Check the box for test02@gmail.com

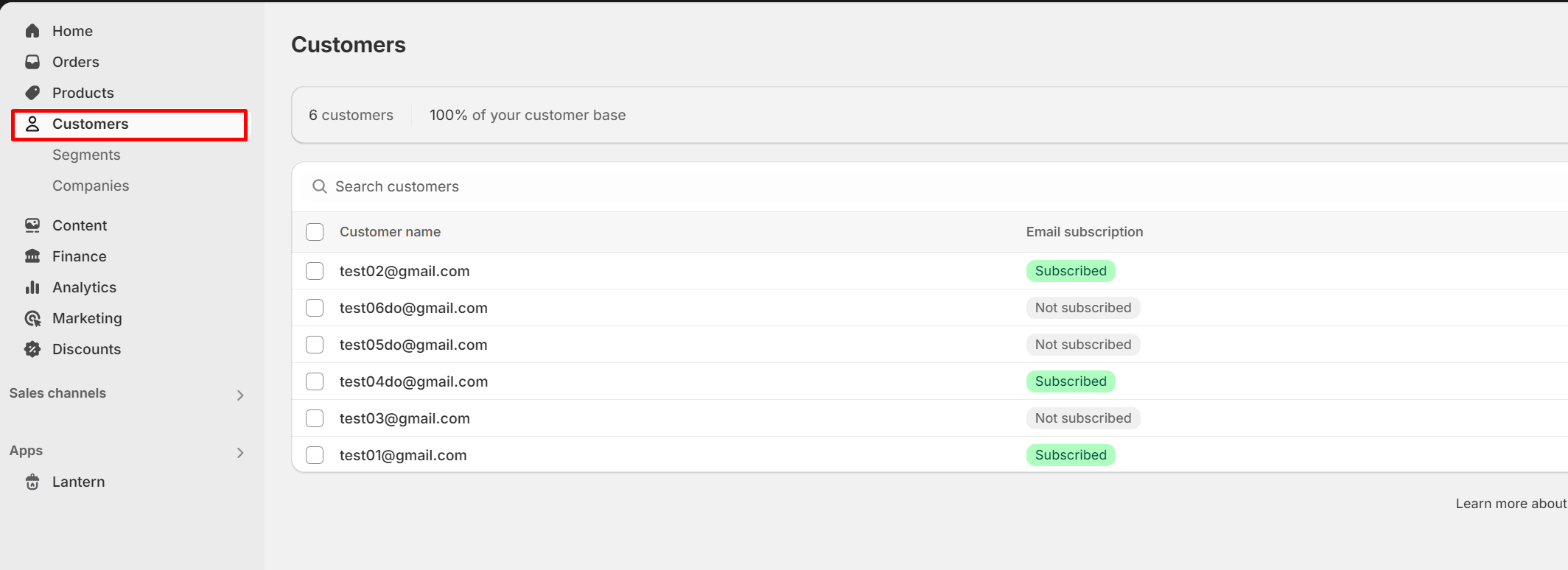tap(315, 271)
